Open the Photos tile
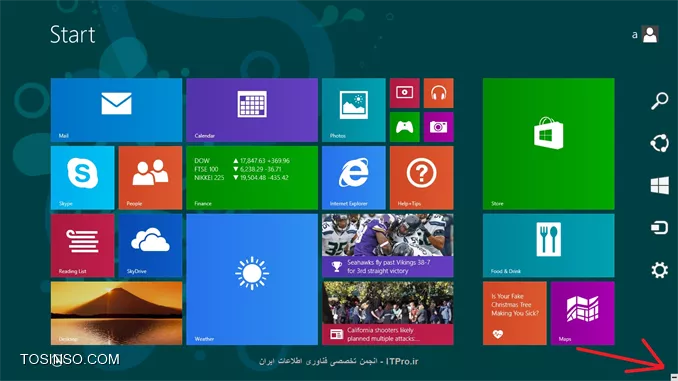 pyautogui.click(x=354, y=110)
